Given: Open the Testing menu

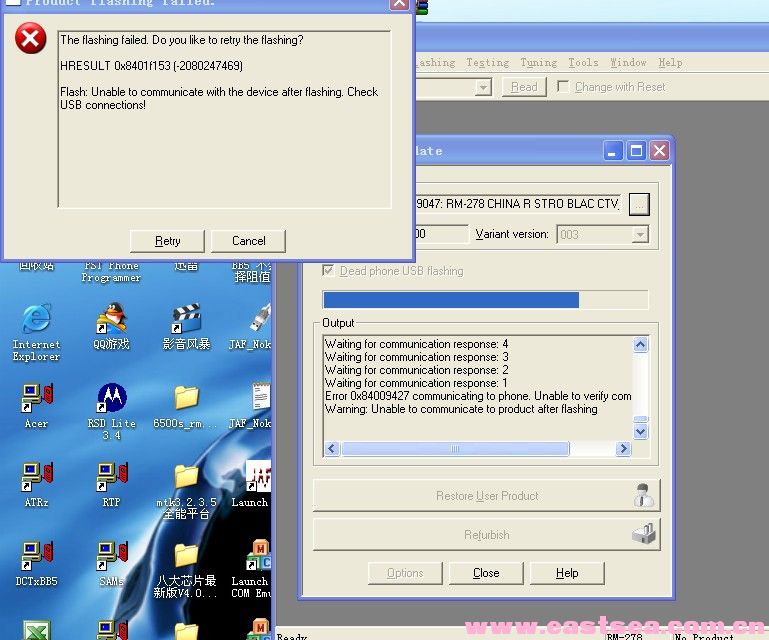Looking at the screenshot, I should [x=487, y=63].
